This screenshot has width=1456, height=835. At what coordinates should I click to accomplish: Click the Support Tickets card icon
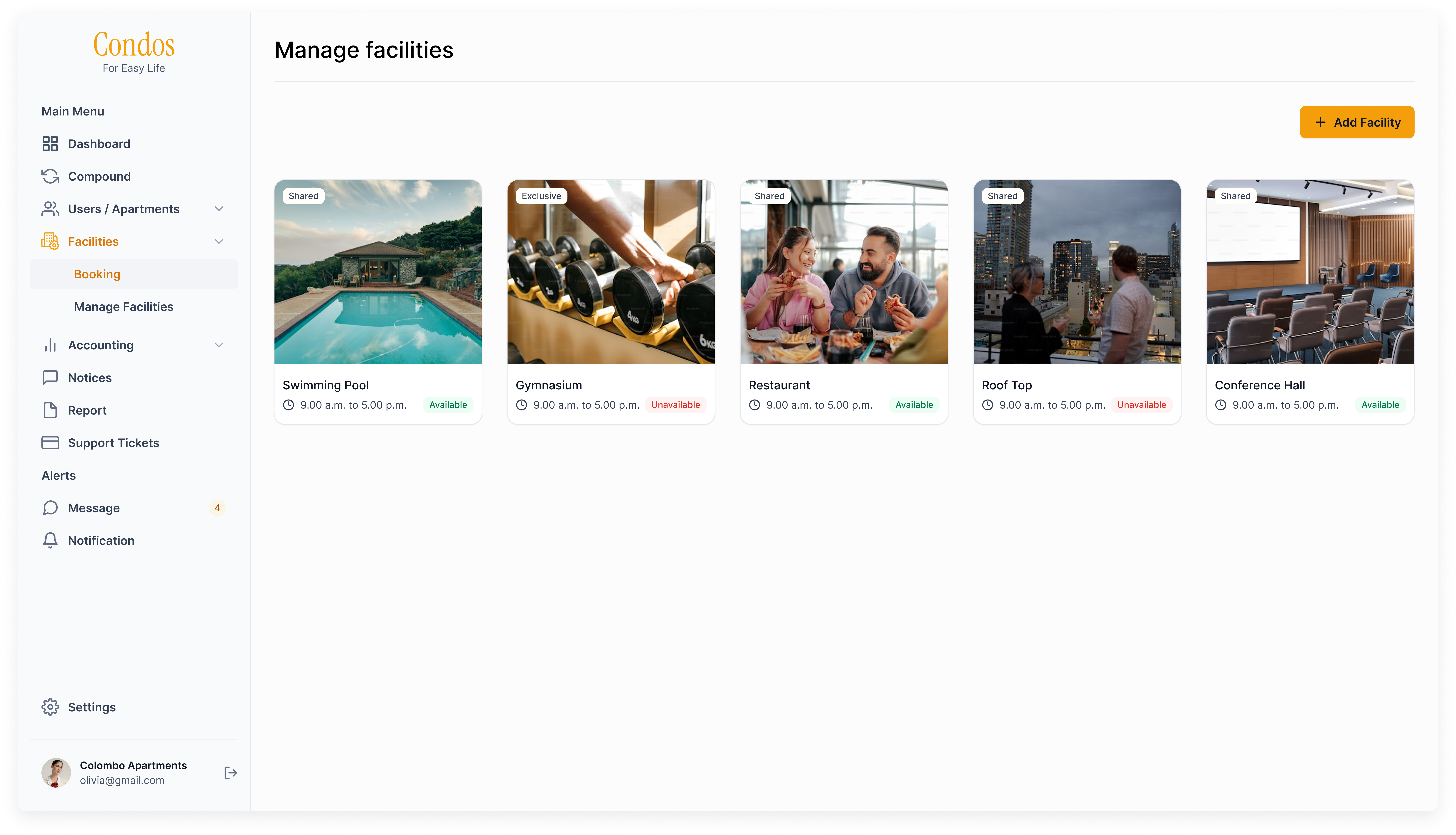(50, 443)
